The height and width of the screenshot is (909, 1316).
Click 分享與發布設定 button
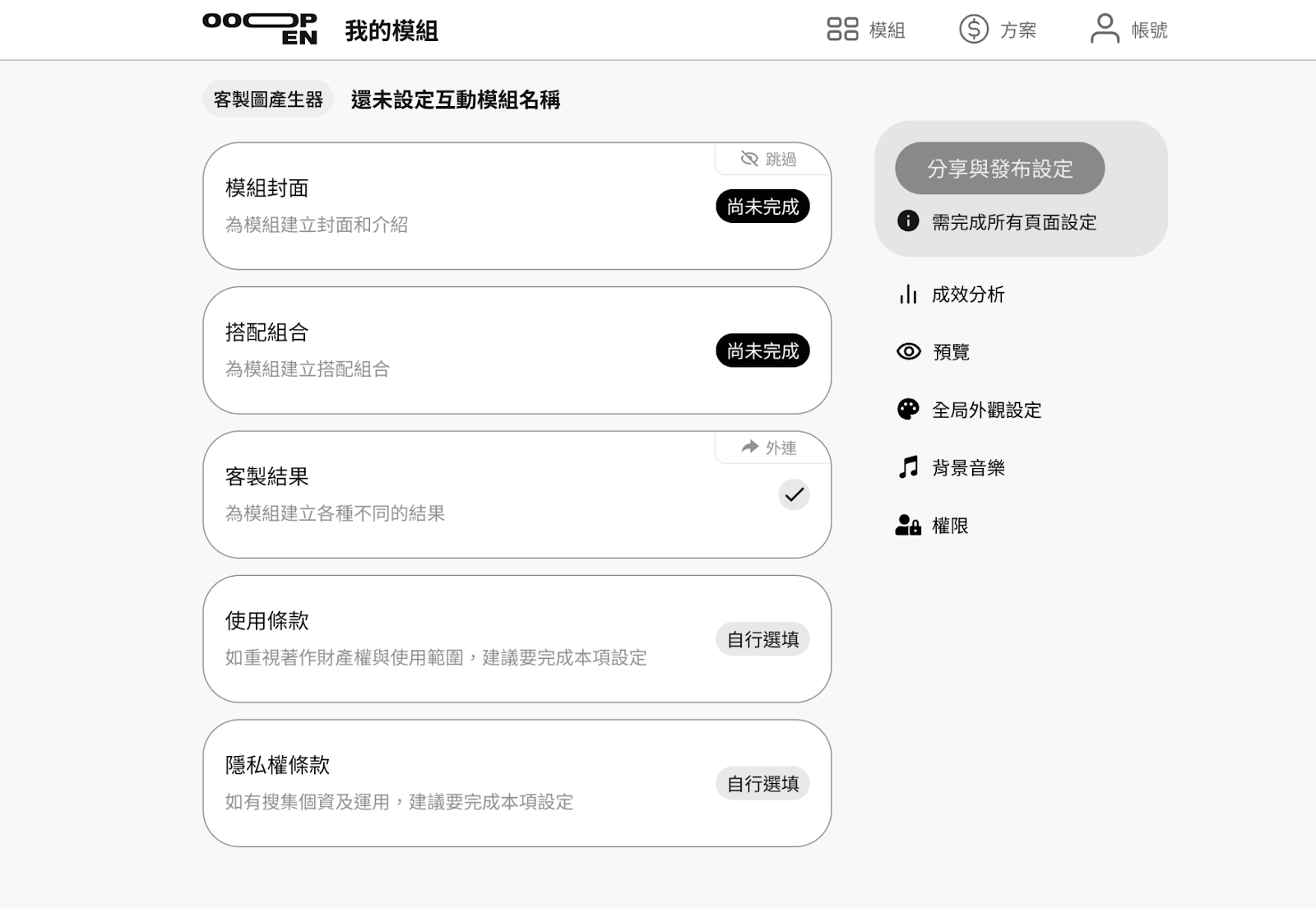pos(999,169)
